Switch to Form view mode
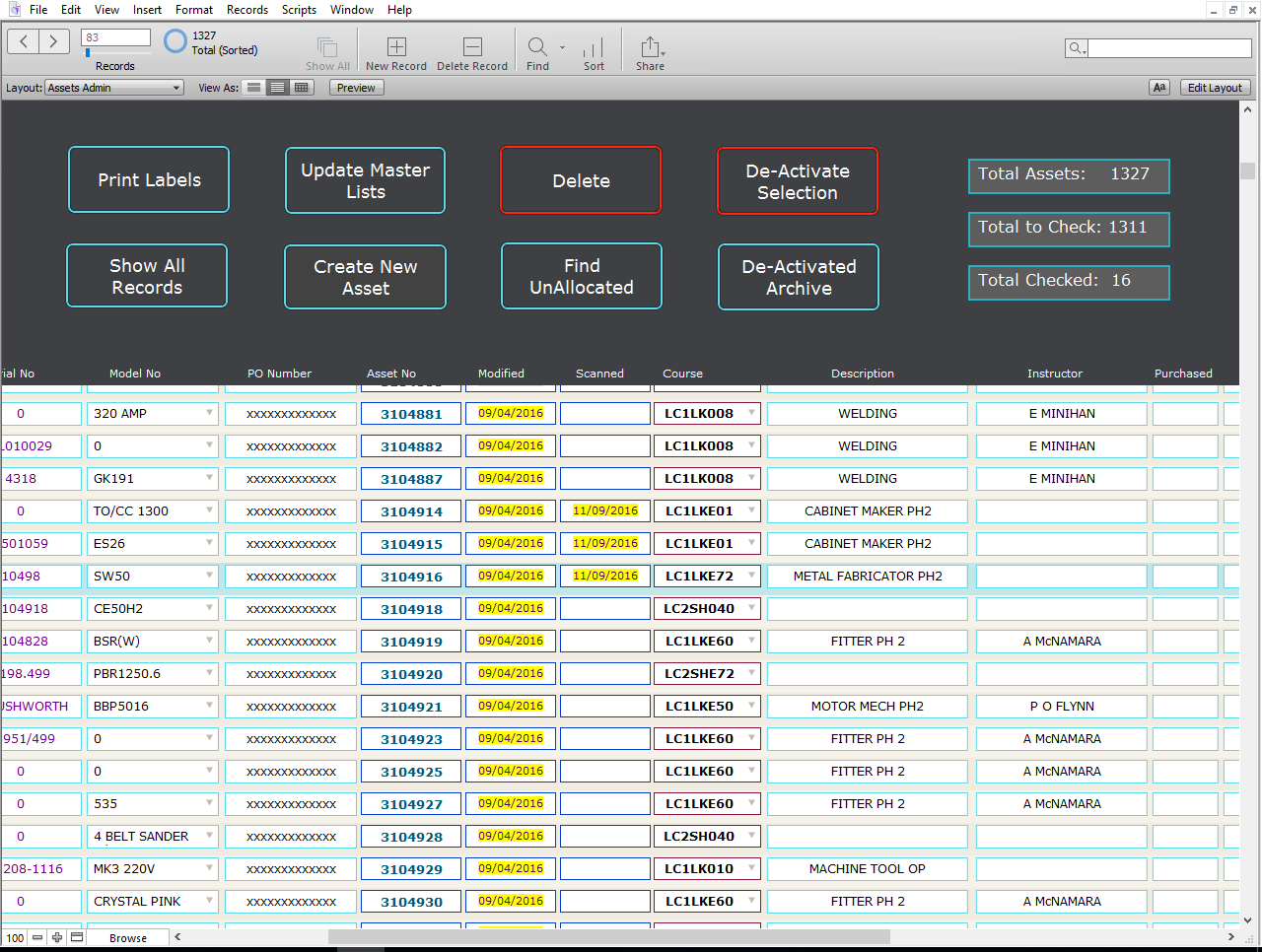Image resolution: width=1262 pixels, height=952 pixels. [254, 88]
